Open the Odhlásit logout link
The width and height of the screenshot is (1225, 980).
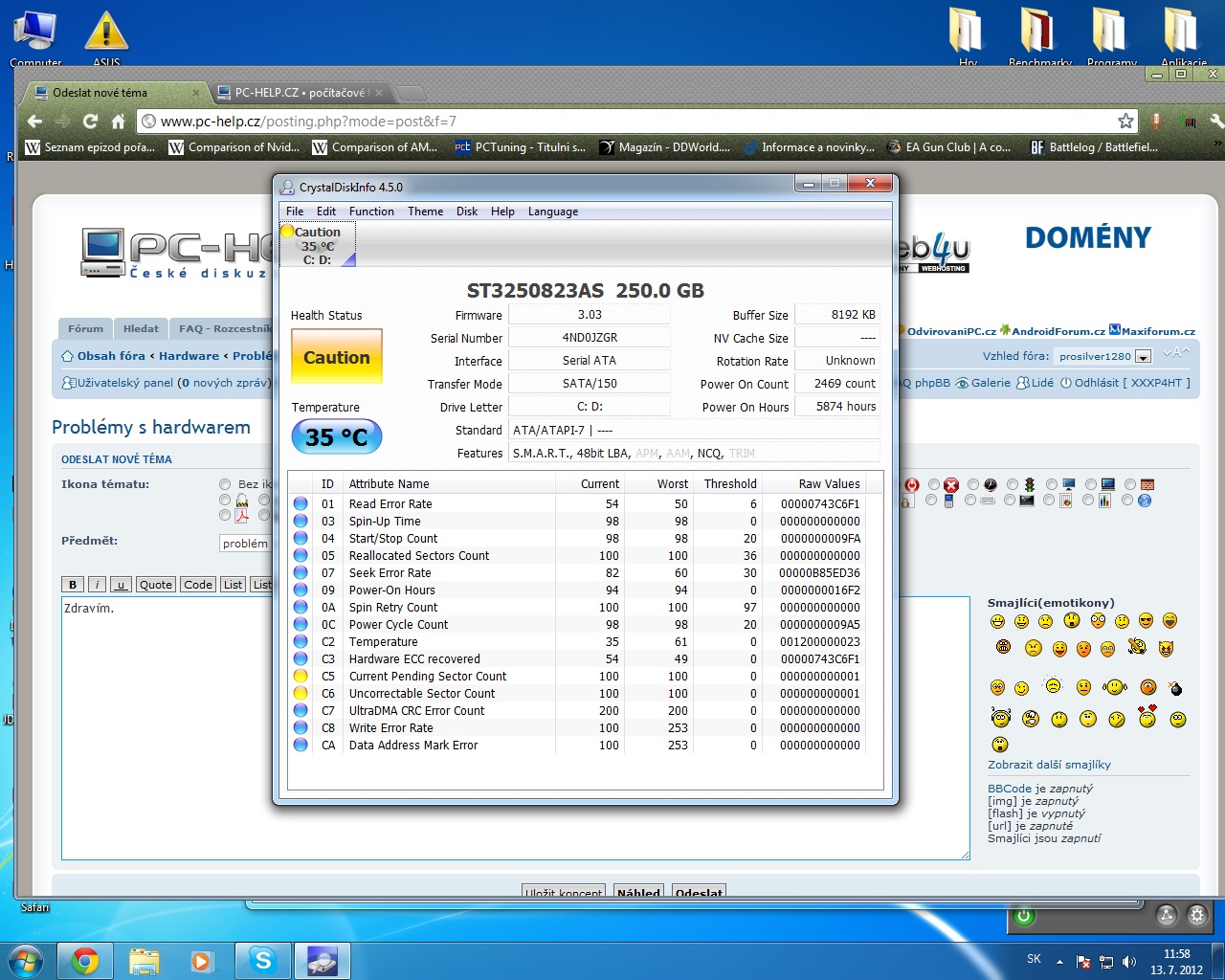1125,383
